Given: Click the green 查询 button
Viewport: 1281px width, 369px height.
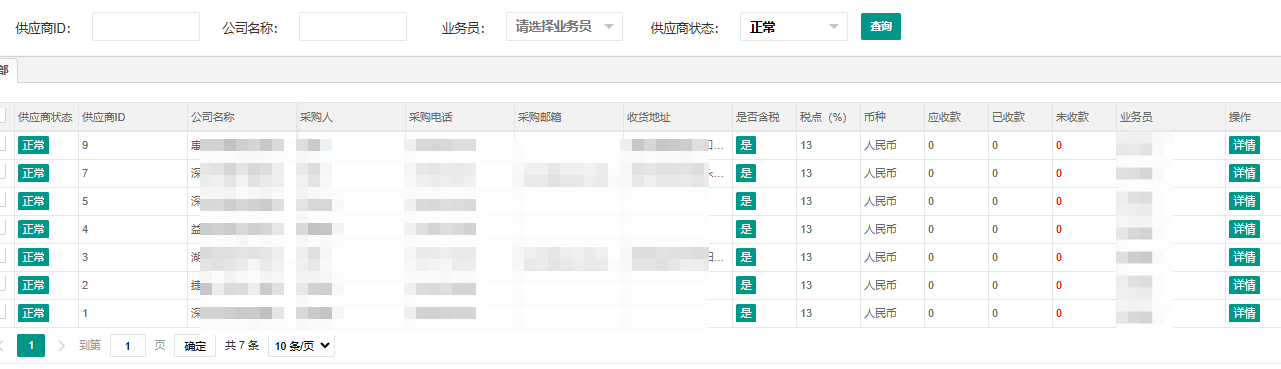Looking at the screenshot, I should [881, 27].
